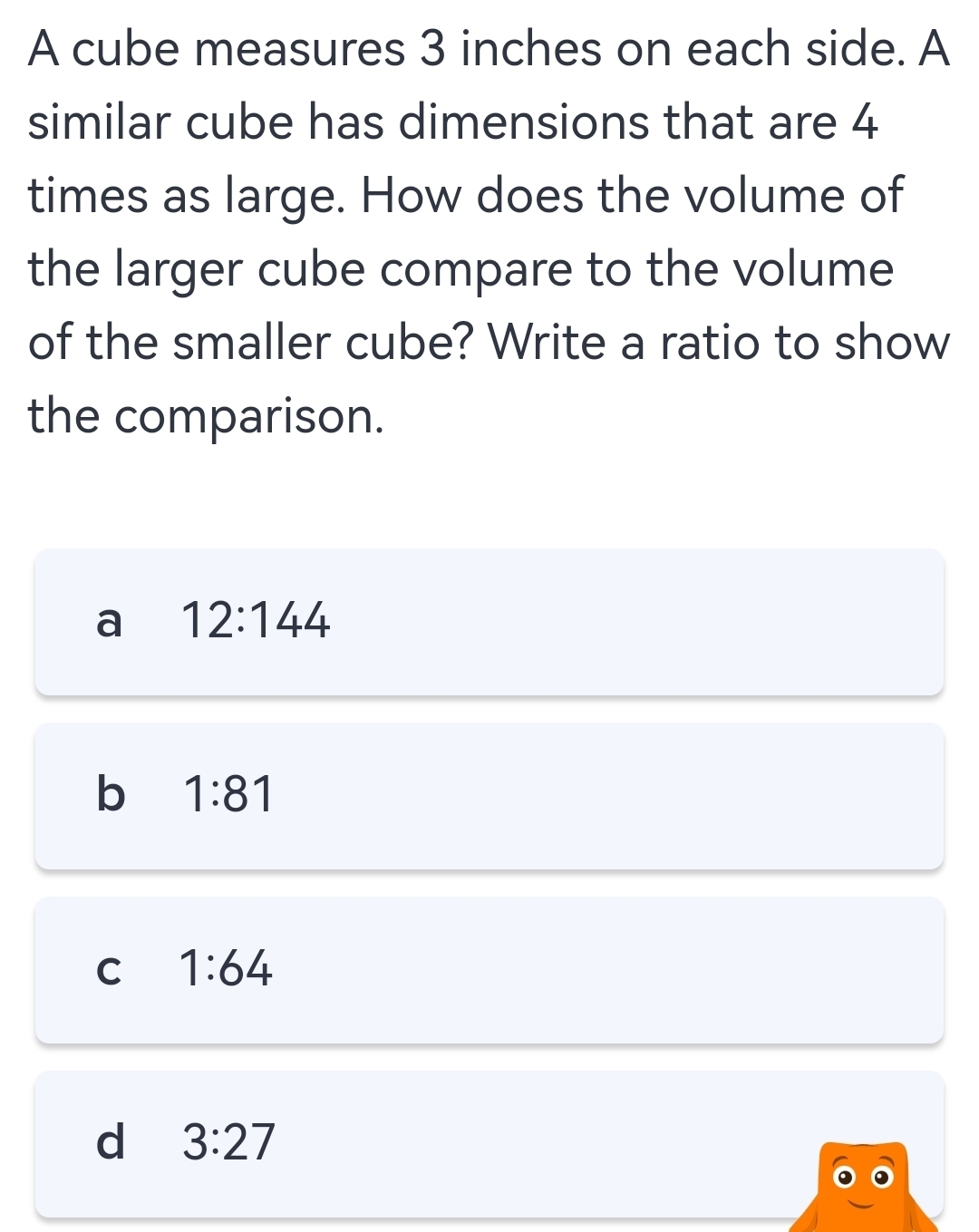Tap the letter b label

point(110,795)
